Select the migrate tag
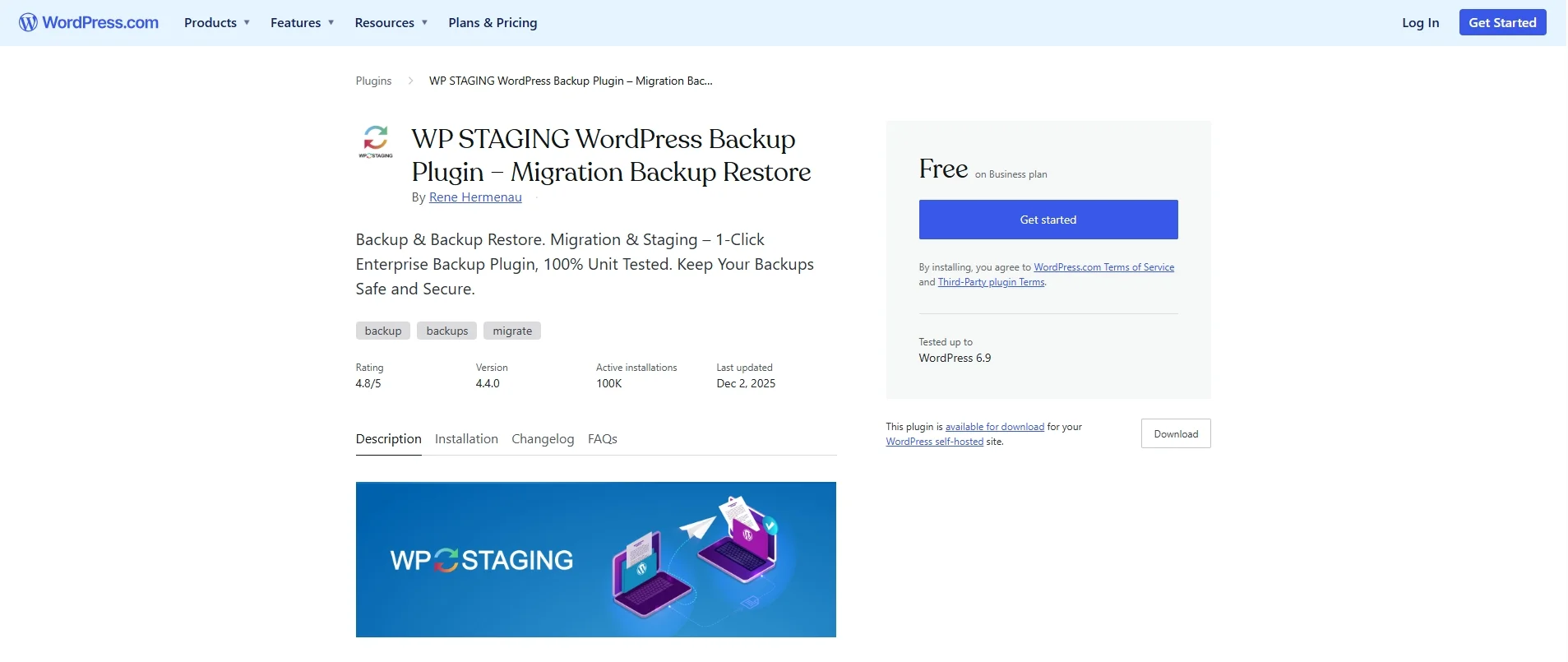This screenshot has width=1568, height=662. [x=512, y=331]
